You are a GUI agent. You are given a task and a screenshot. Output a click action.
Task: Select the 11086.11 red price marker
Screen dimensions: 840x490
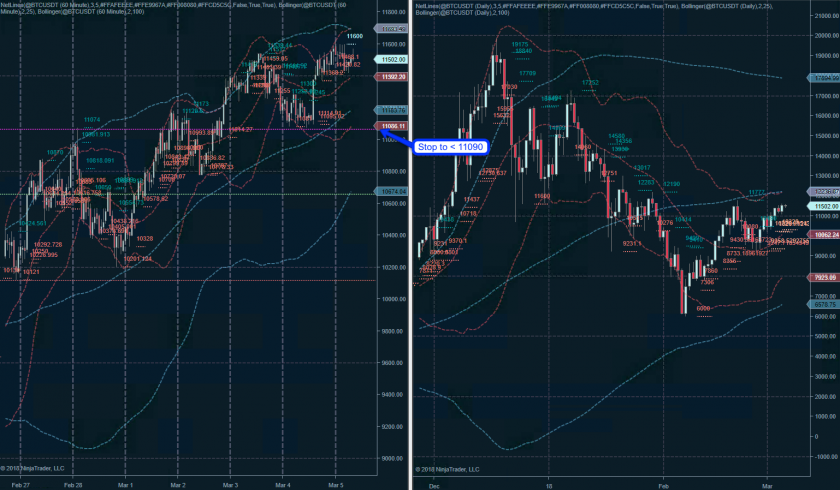393,126
